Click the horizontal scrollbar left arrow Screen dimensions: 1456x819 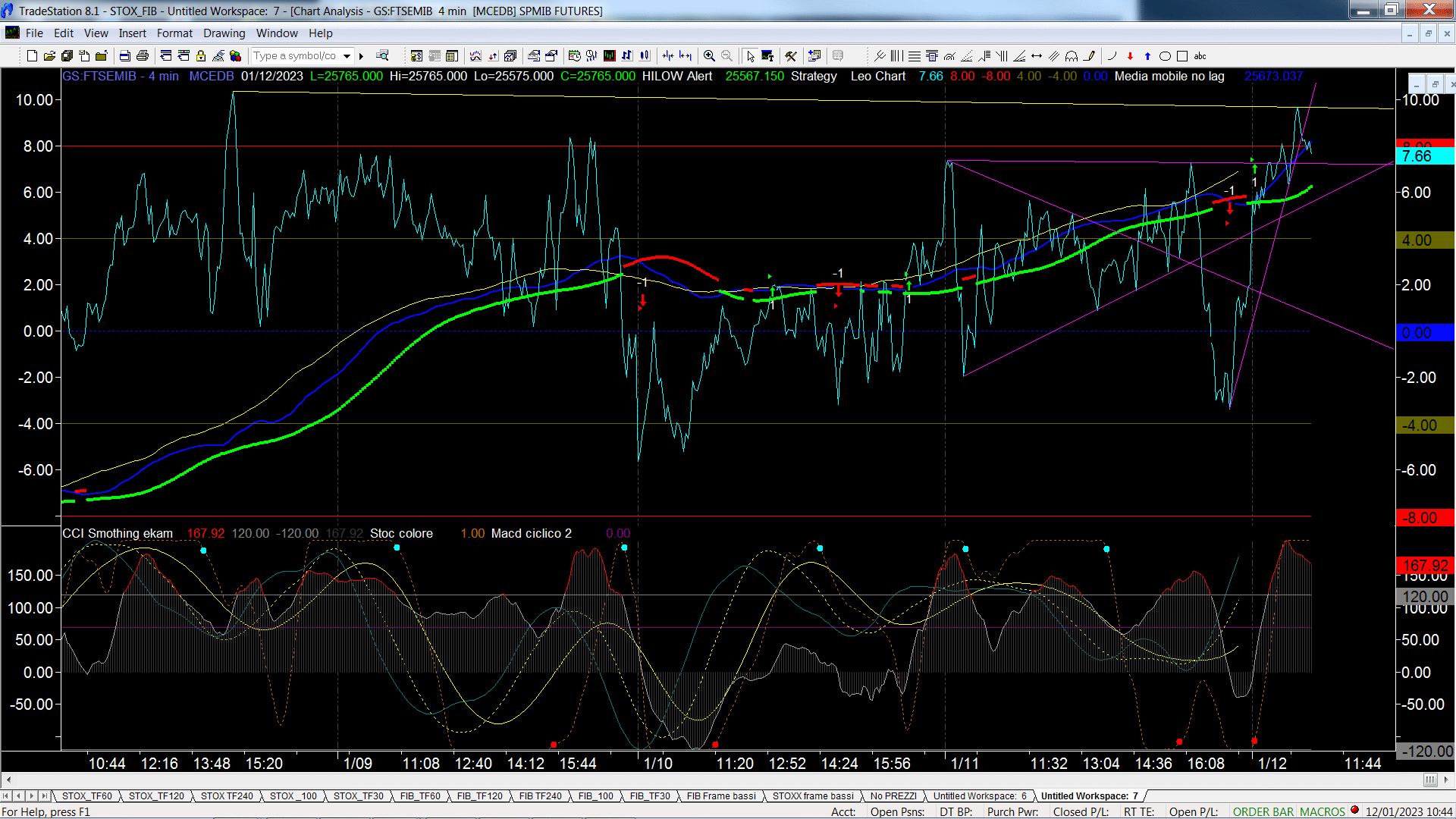click(8, 780)
